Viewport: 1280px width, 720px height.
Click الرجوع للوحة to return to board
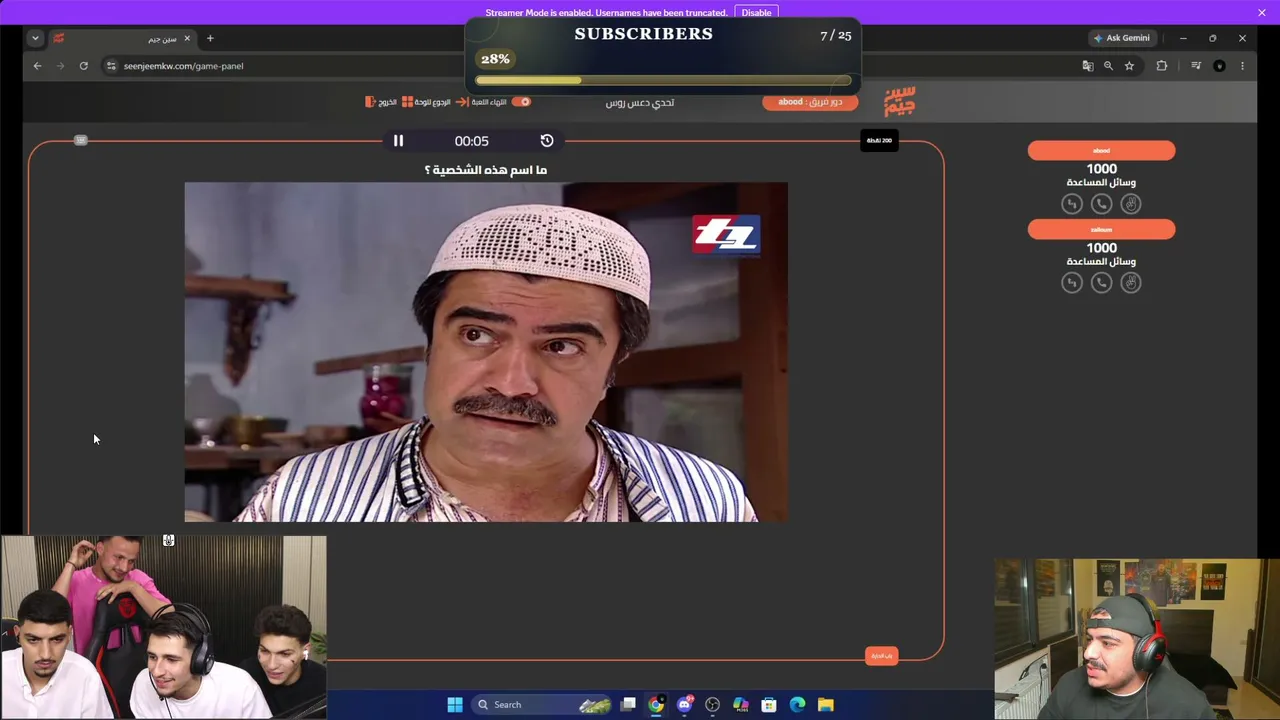tap(426, 102)
